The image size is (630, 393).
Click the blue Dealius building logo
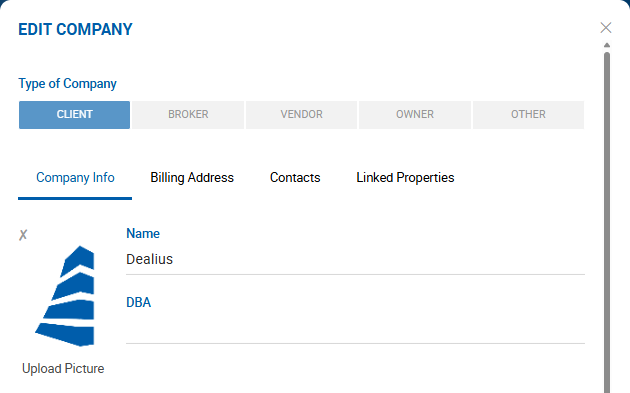click(65, 296)
